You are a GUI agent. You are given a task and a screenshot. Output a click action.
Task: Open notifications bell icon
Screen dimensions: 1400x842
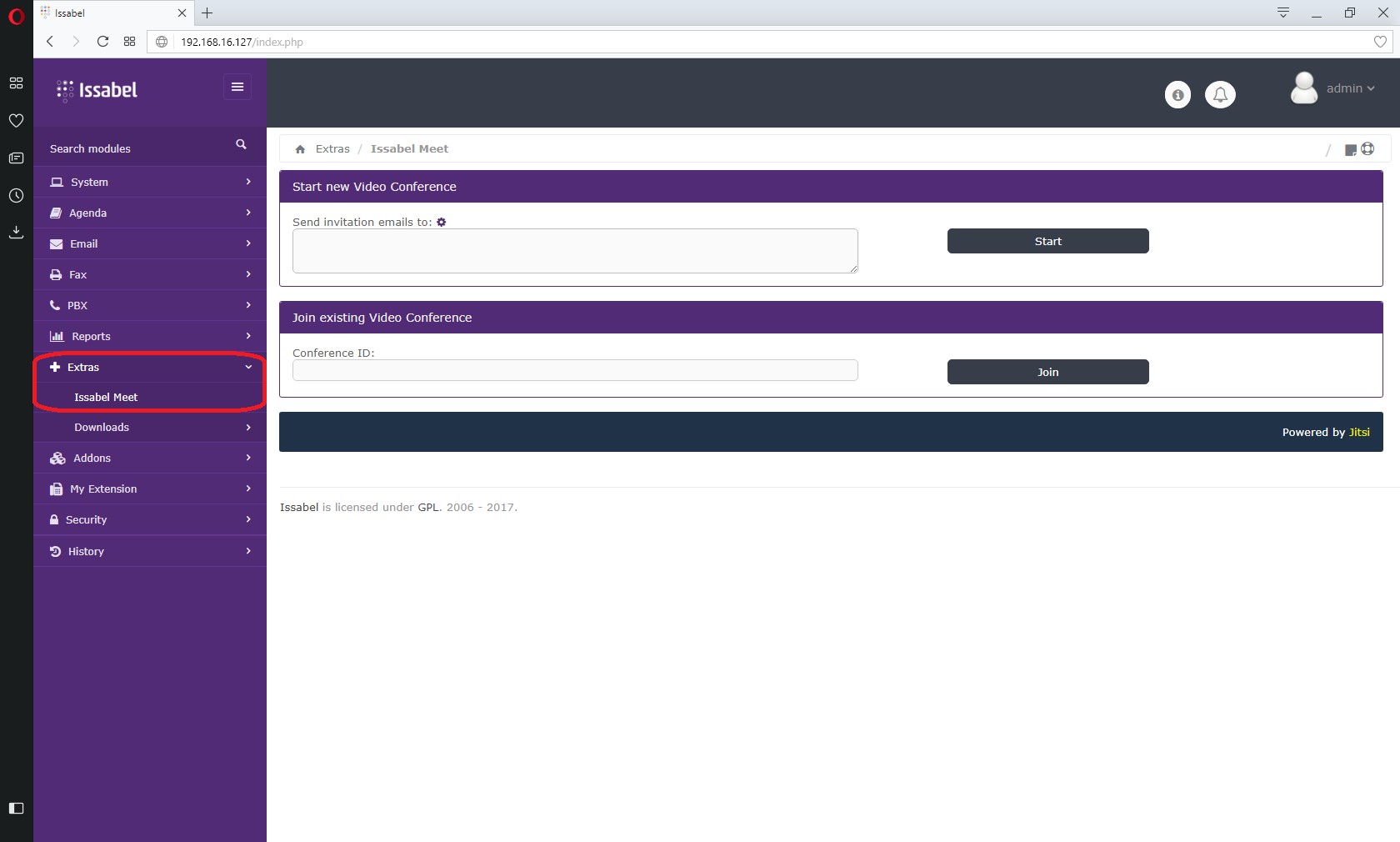click(x=1220, y=95)
